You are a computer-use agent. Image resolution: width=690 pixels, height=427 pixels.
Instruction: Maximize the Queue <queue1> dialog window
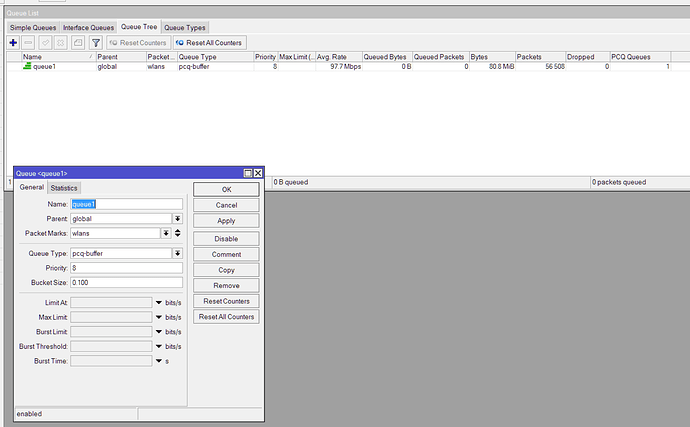click(x=248, y=173)
